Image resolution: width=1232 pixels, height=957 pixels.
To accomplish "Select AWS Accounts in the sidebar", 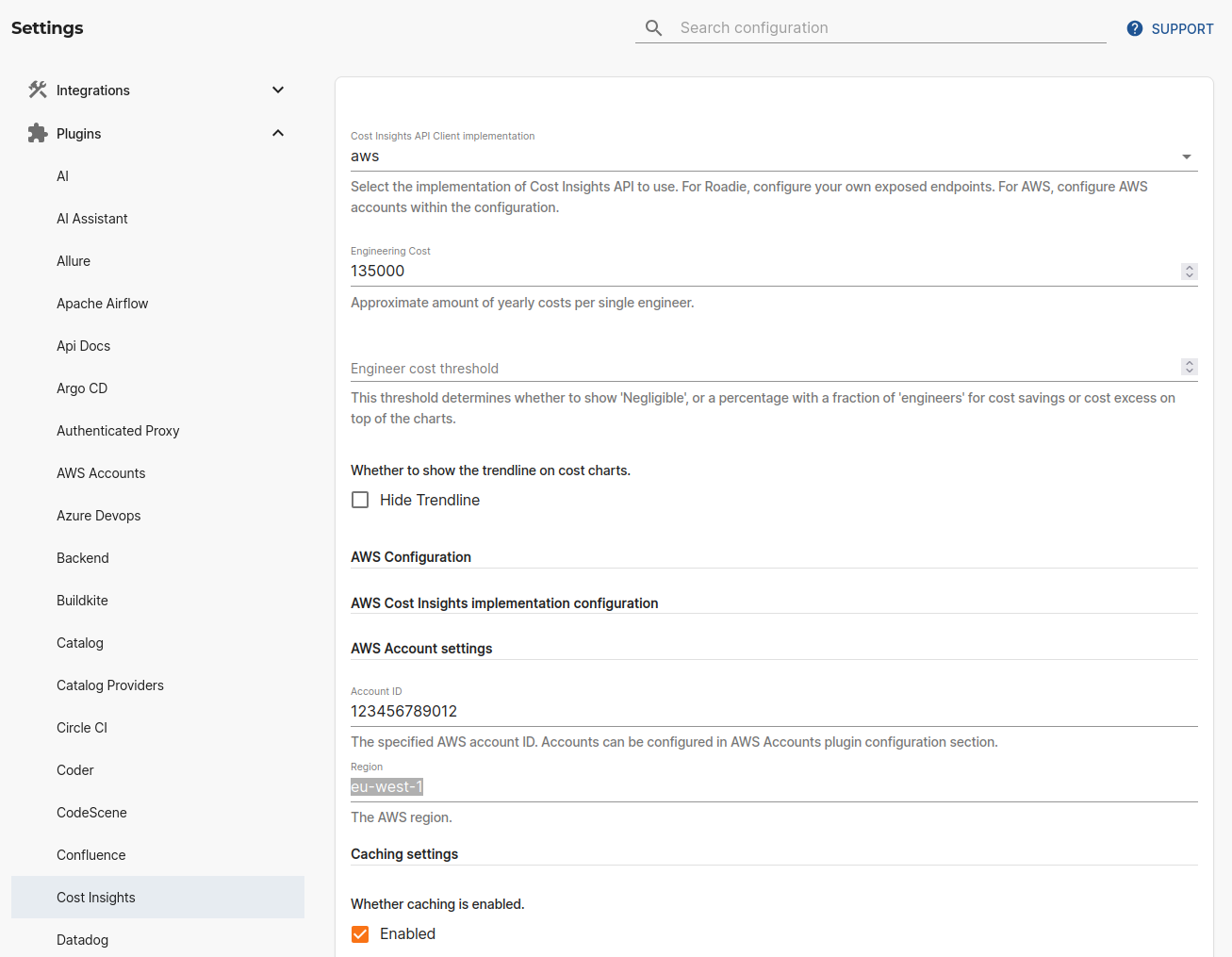I will (x=101, y=472).
